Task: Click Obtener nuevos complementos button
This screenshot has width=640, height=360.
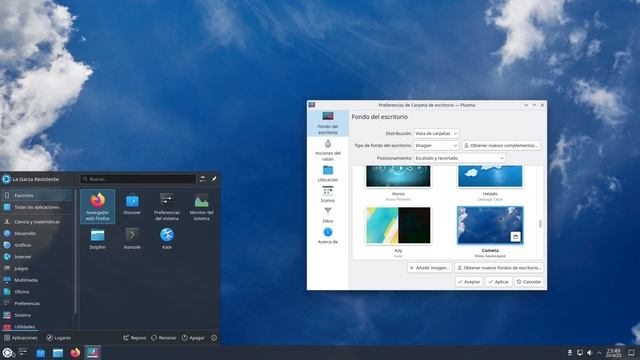Action: (501, 145)
